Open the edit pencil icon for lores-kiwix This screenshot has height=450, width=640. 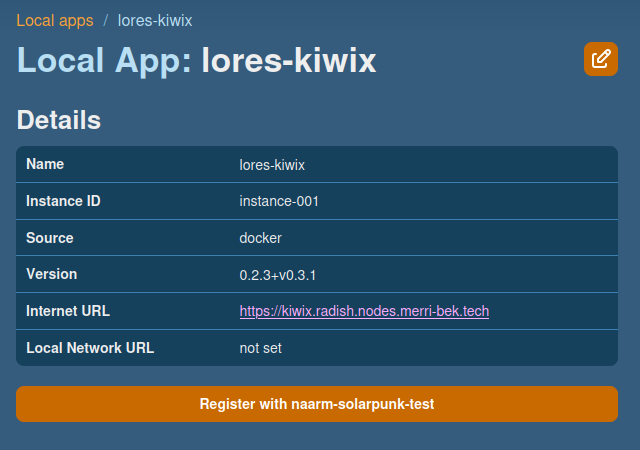click(x=600, y=59)
